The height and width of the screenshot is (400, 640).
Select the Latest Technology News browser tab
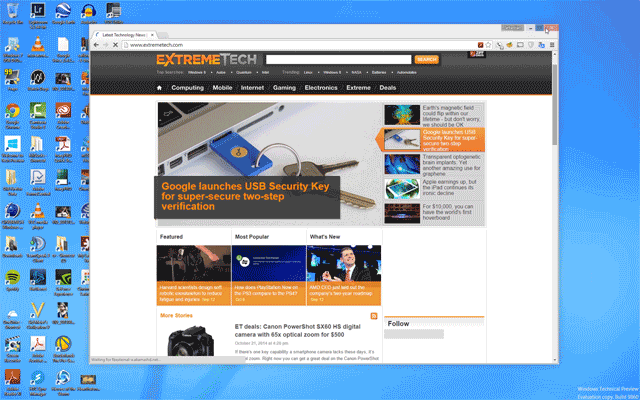pyautogui.click(x=123, y=35)
